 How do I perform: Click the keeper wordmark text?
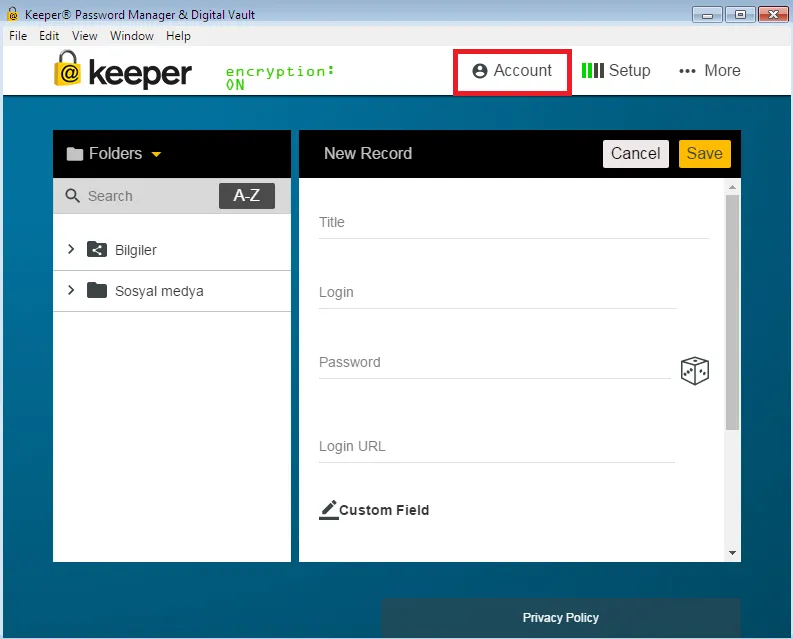[140, 73]
